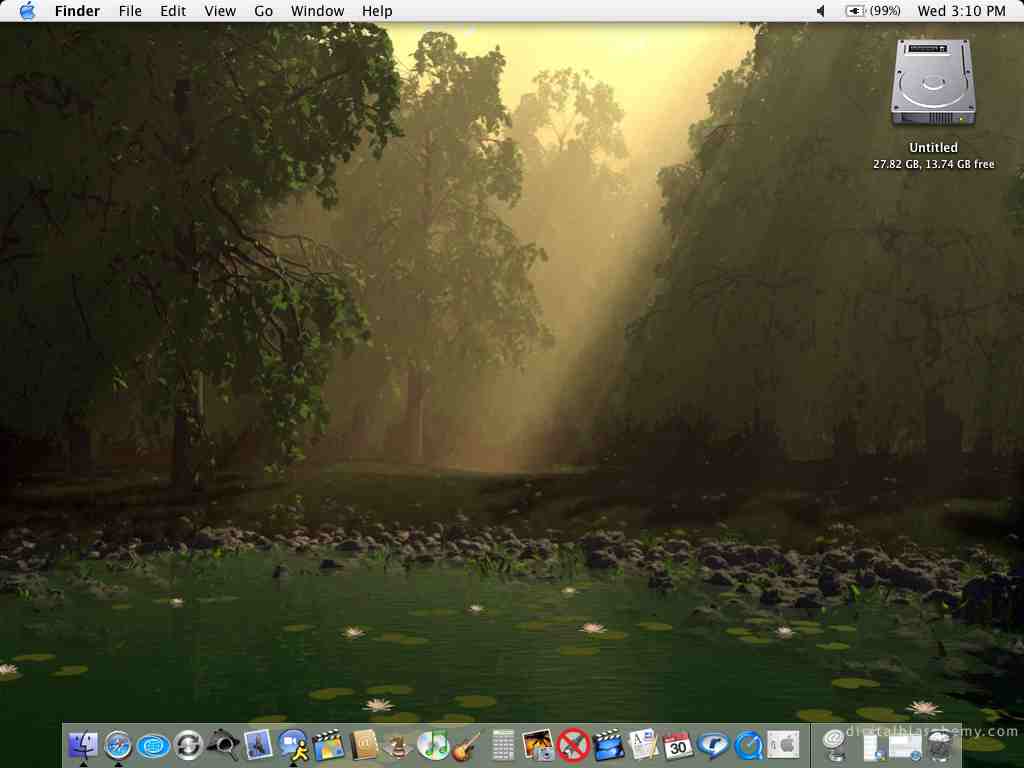Click the battery 99% status icon
Image resolution: width=1024 pixels, height=768 pixels.
click(x=873, y=11)
